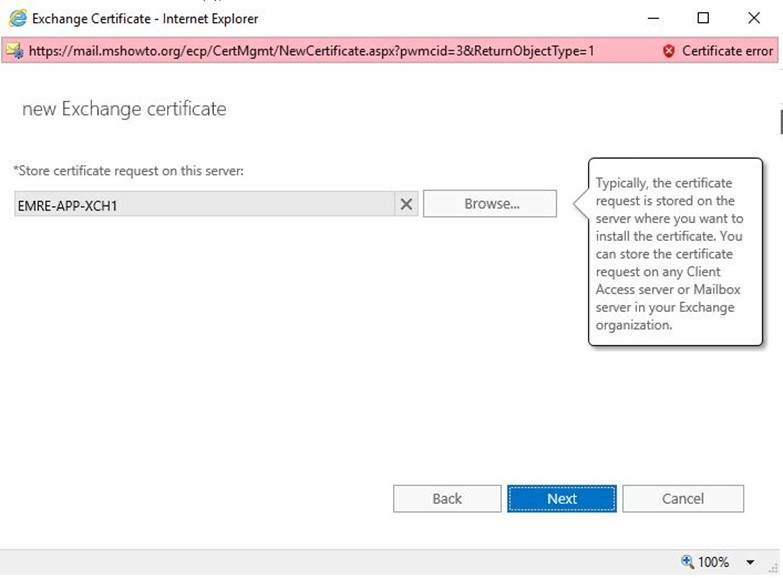
Task: Click the Certificate error text
Action: coord(727,51)
